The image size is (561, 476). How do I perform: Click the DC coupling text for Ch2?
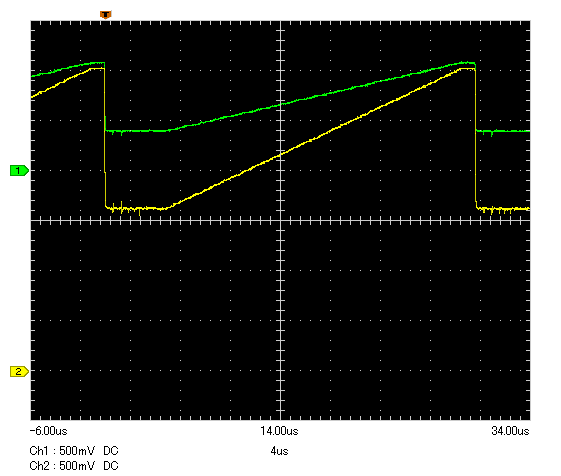pos(111,466)
